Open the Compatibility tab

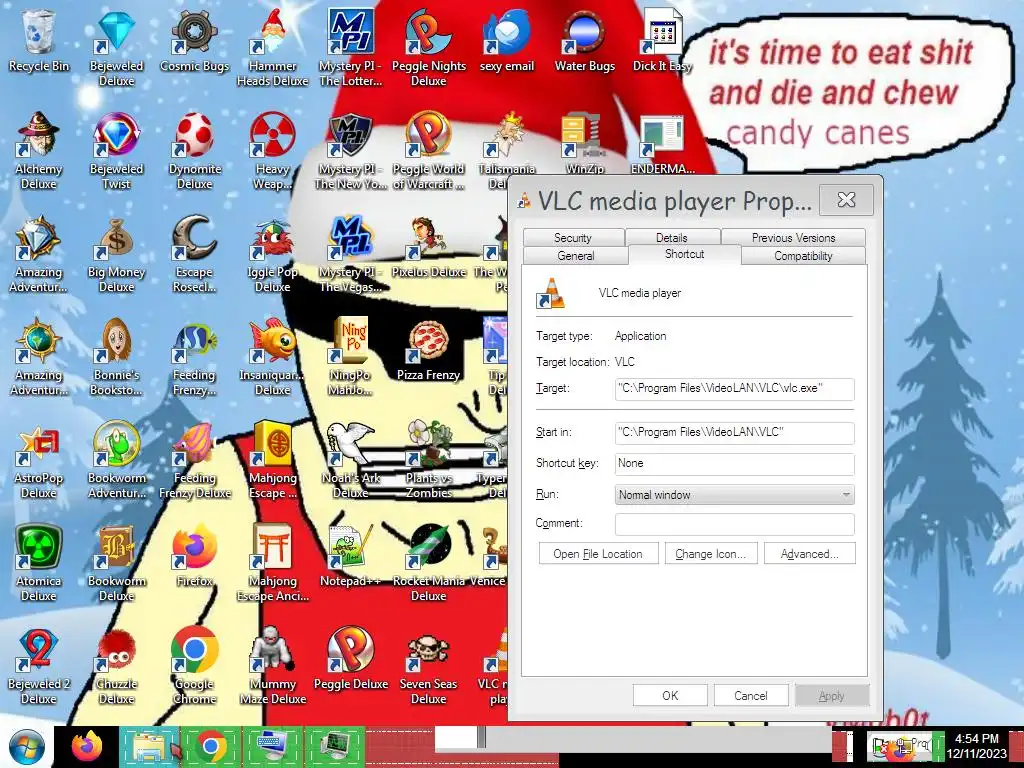tap(803, 255)
